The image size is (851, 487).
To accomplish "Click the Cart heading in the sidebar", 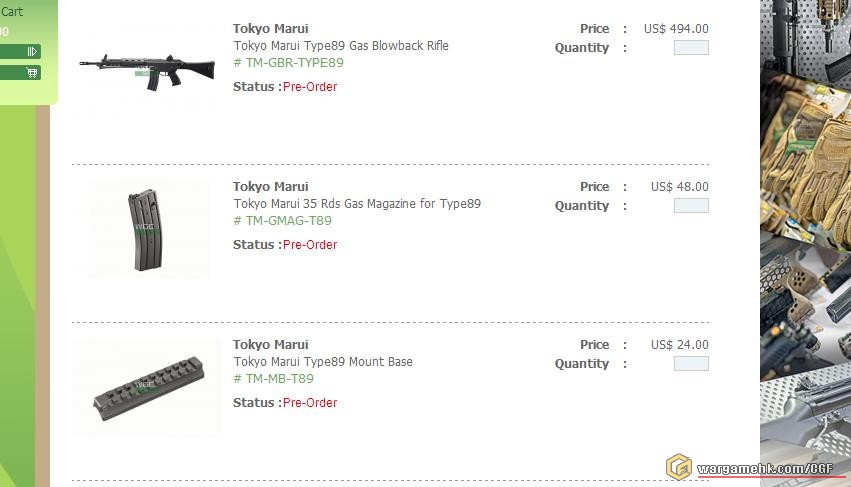I will tap(12, 12).
